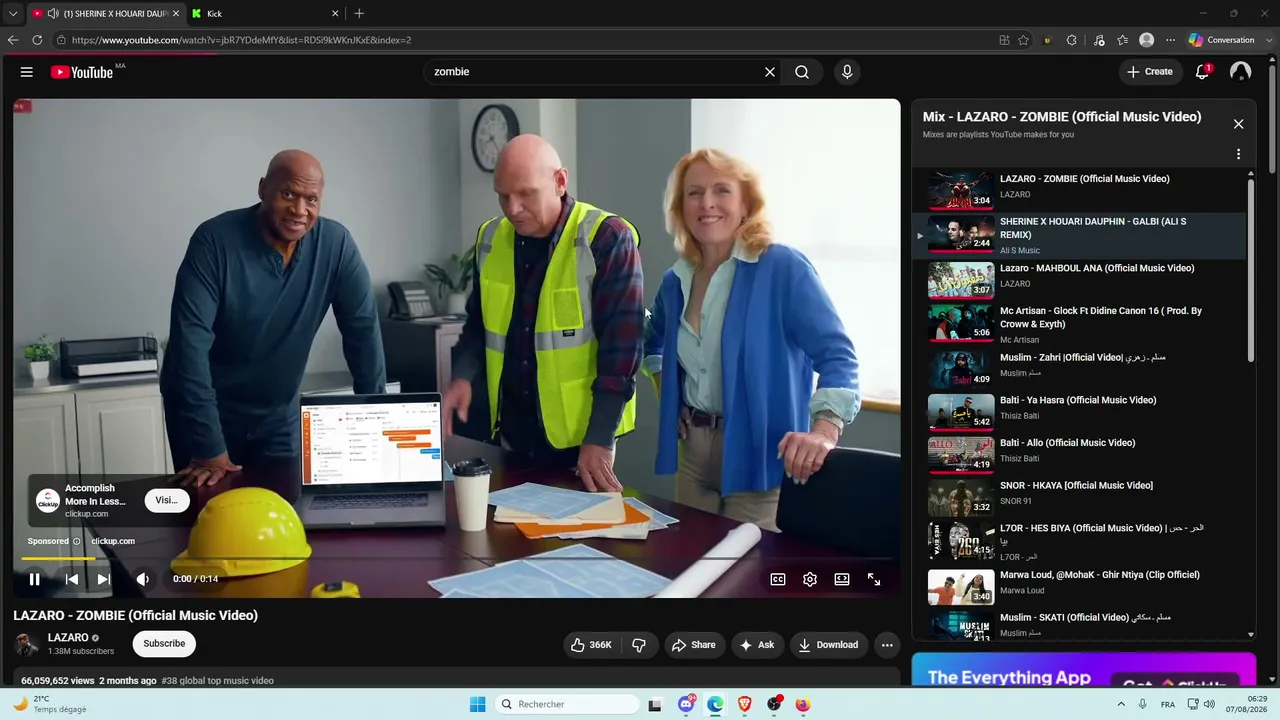The width and height of the screenshot is (1280, 720).
Task: Open the player settings gear
Action: pos(810,579)
